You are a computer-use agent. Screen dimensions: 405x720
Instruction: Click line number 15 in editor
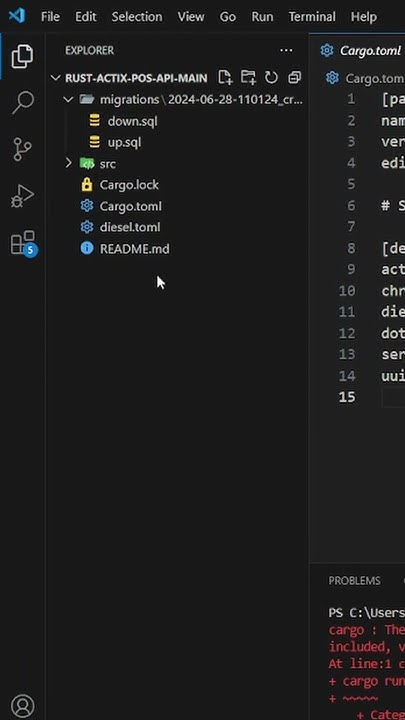click(347, 397)
